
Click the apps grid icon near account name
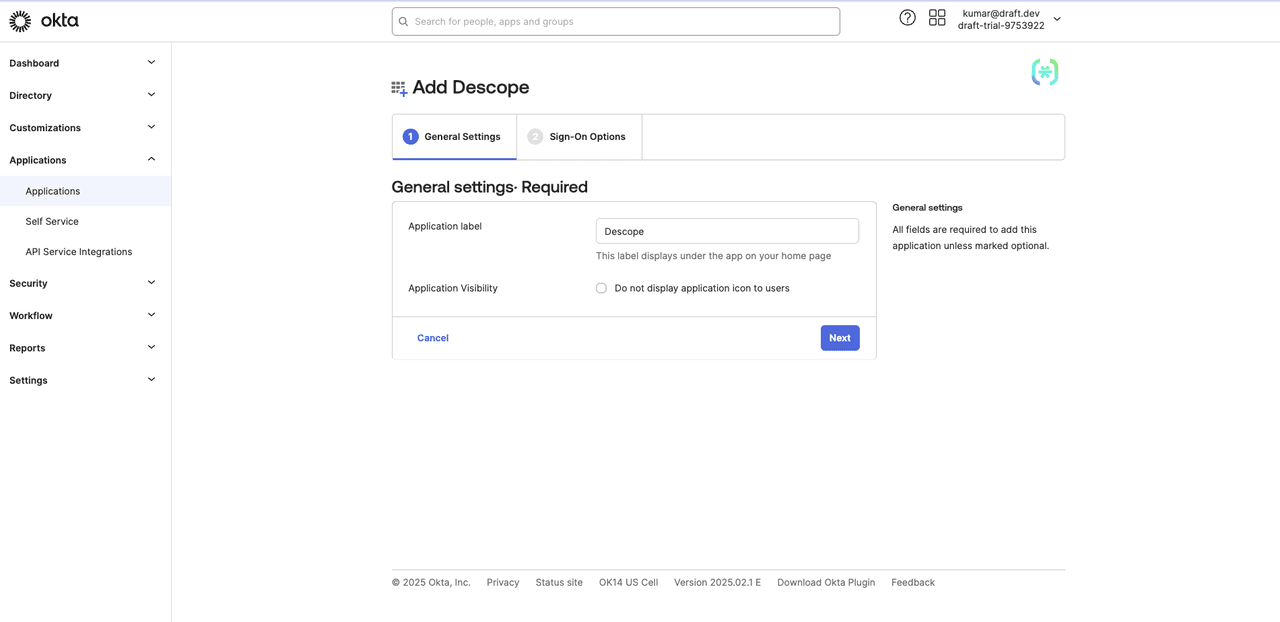click(x=937, y=17)
